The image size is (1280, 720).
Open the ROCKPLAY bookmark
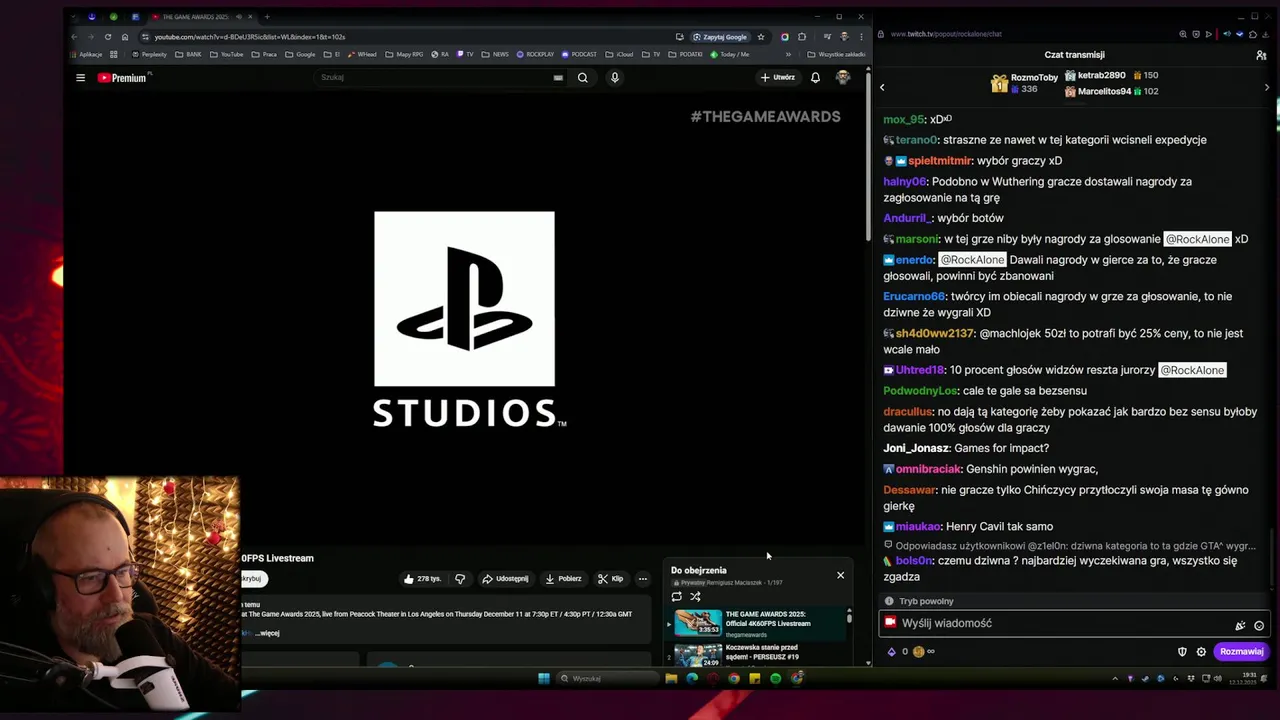coord(537,55)
